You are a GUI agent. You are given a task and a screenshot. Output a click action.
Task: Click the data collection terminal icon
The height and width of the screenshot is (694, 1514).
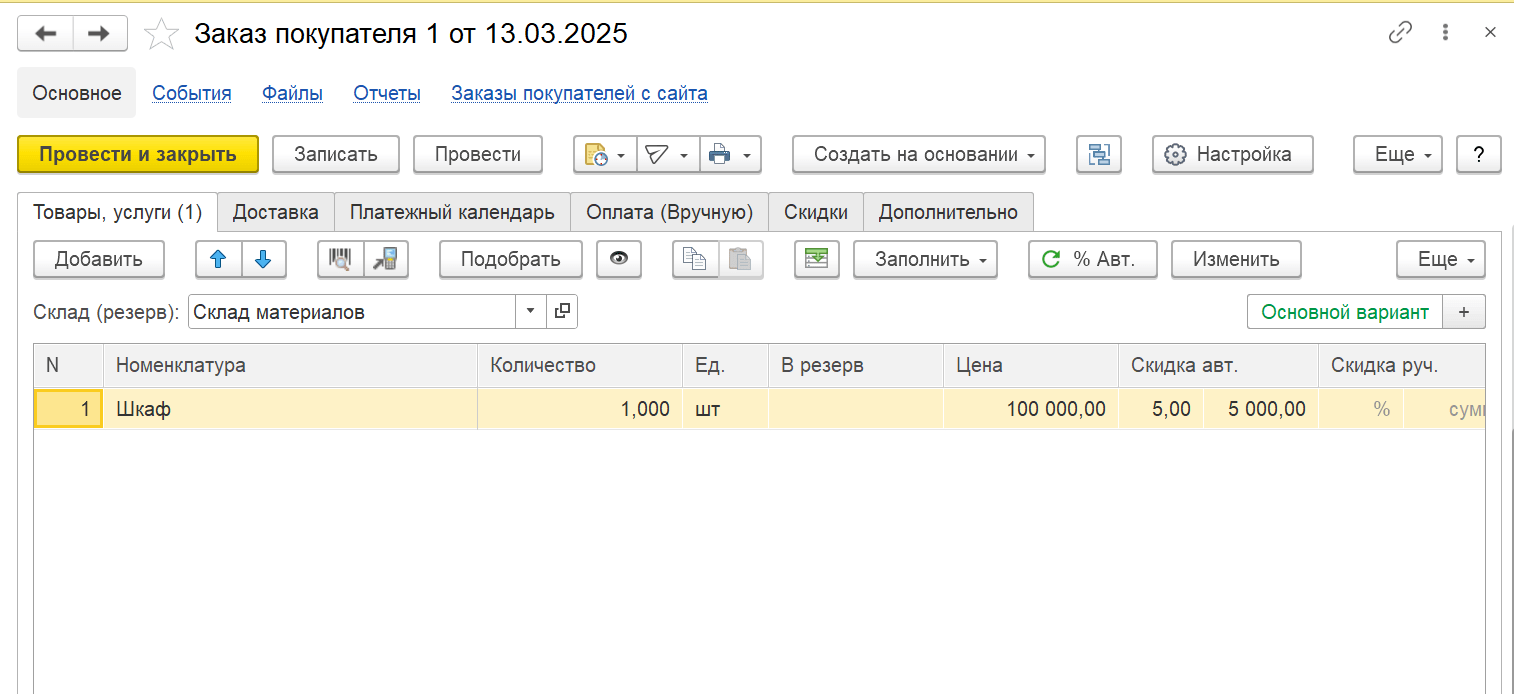tap(385, 259)
